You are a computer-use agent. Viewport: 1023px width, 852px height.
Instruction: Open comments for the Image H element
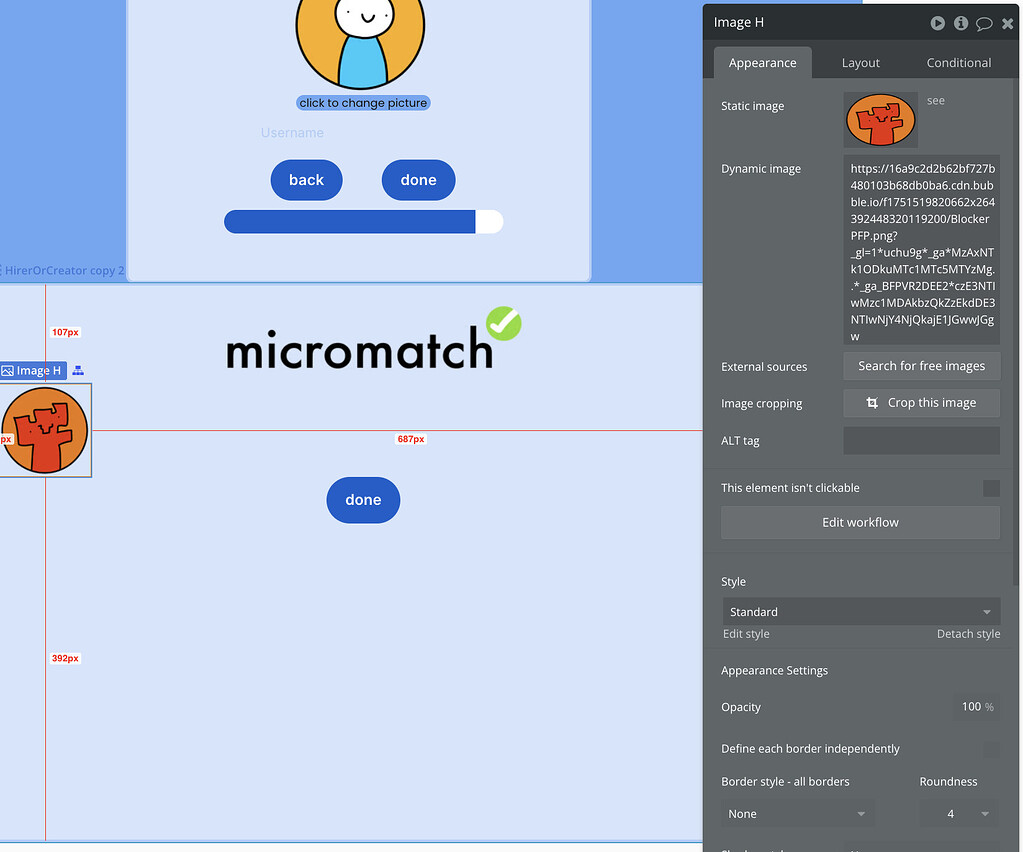[x=984, y=22]
